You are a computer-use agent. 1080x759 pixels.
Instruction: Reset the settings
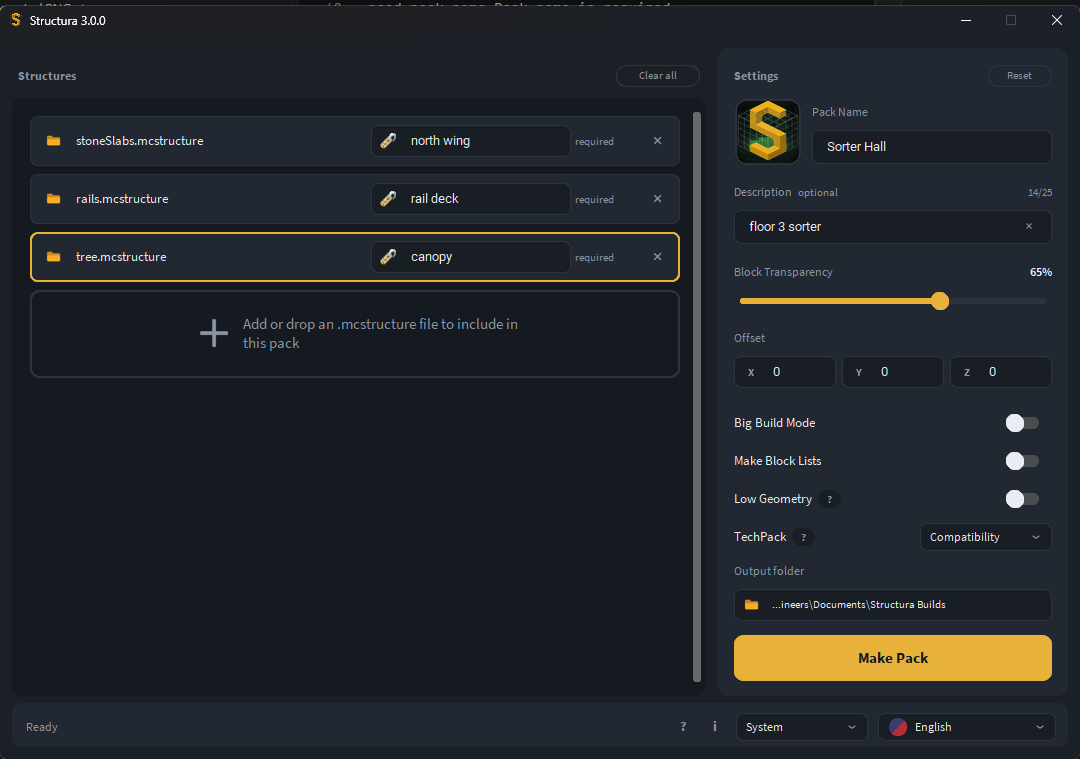[1019, 76]
